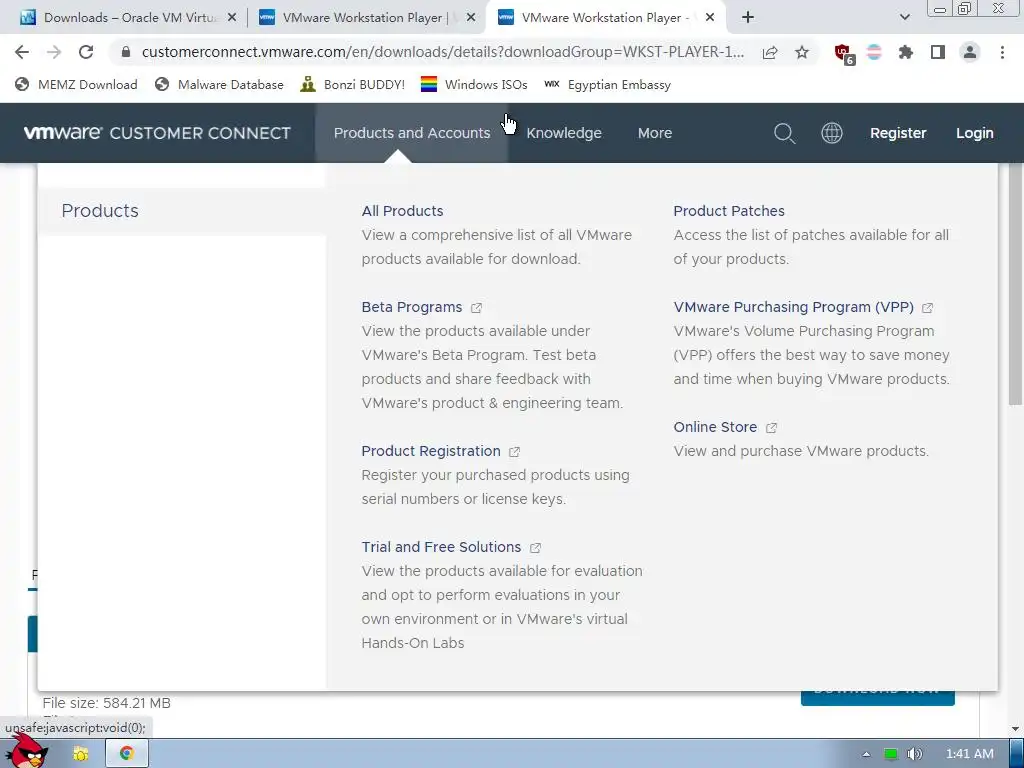Open the More menu
The width and height of the screenshot is (1024, 768).
pos(654,133)
